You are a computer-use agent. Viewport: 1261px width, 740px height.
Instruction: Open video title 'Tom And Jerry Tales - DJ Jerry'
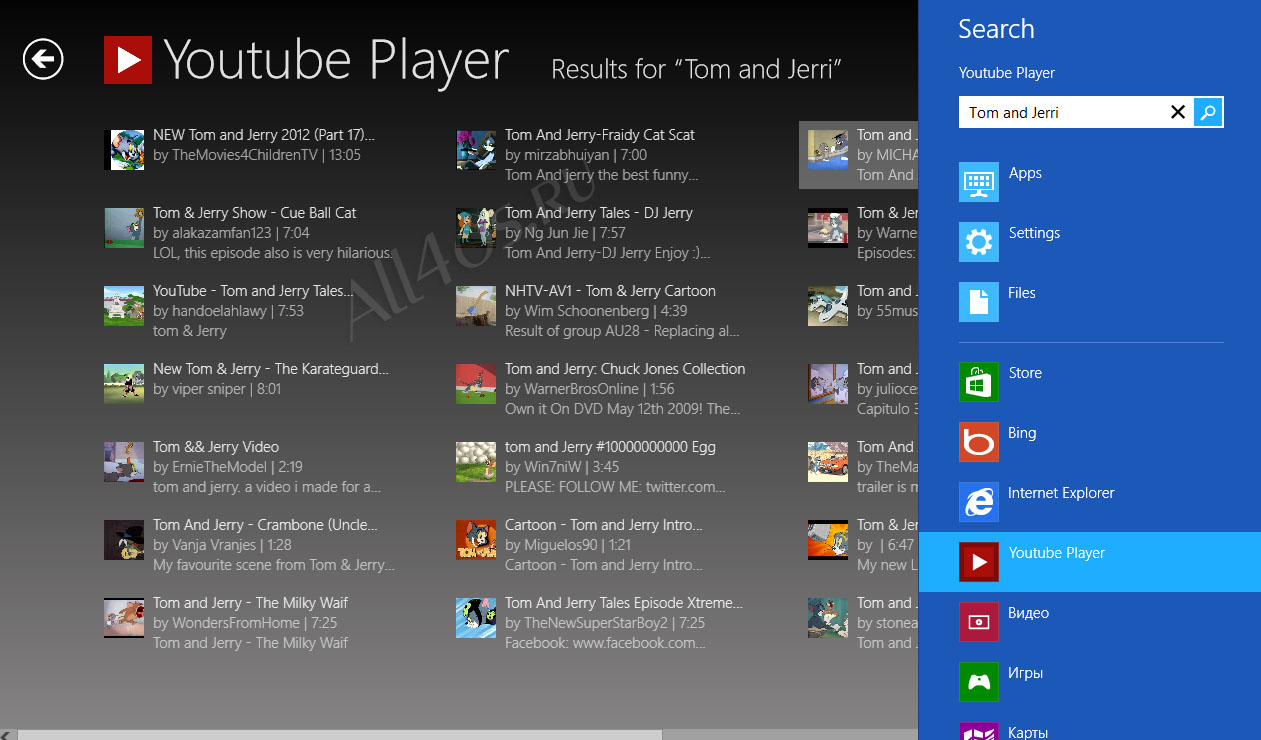[x=599, y=213]
